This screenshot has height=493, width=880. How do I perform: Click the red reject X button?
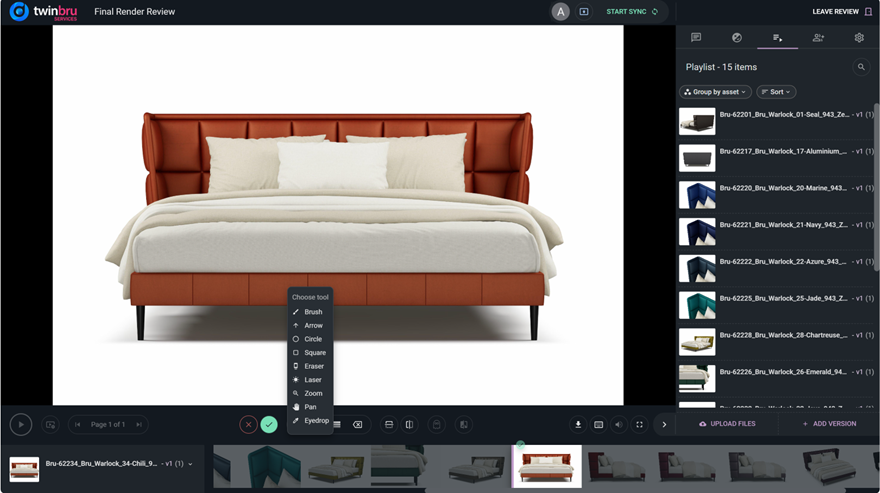tap(248, 424)
